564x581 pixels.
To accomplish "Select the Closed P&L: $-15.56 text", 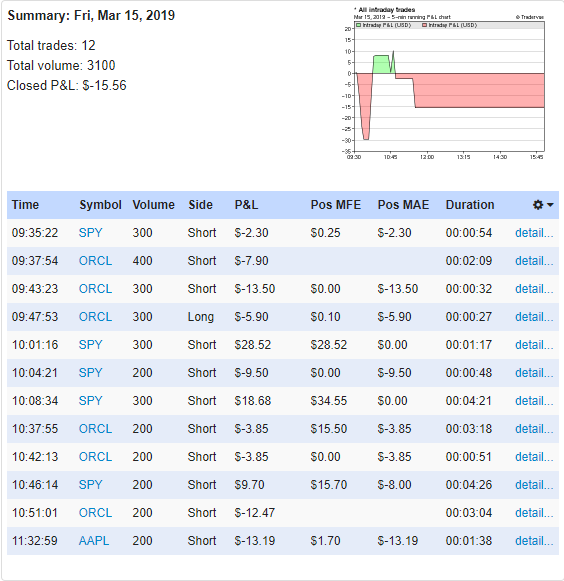I will click(67, 85).
